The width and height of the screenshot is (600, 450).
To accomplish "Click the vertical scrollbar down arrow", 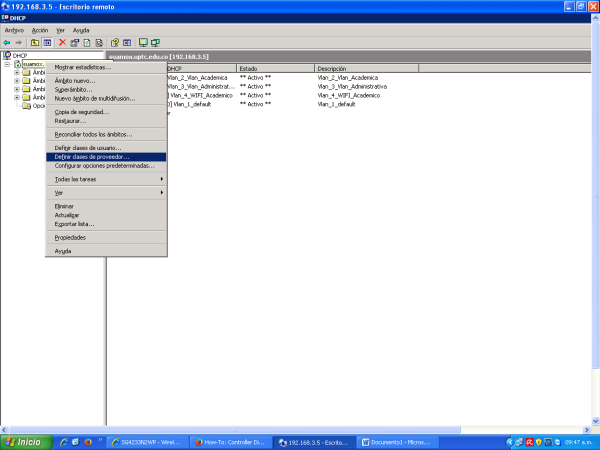I will [x=595, y=421].
